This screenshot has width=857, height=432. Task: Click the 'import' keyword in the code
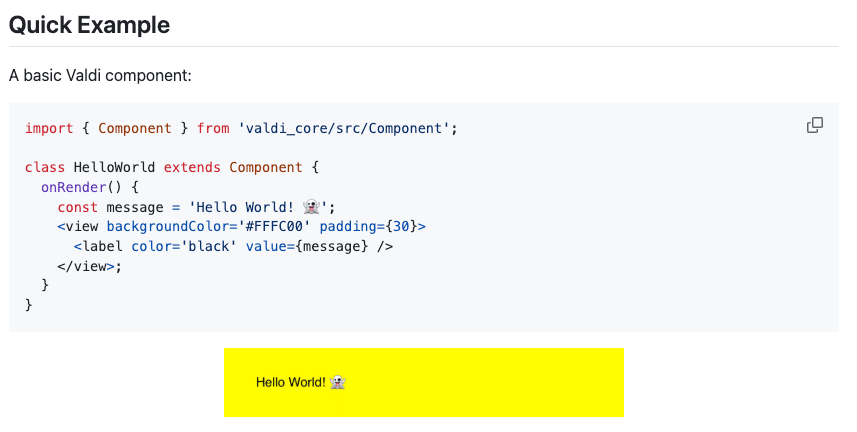[x=49, y=128]
